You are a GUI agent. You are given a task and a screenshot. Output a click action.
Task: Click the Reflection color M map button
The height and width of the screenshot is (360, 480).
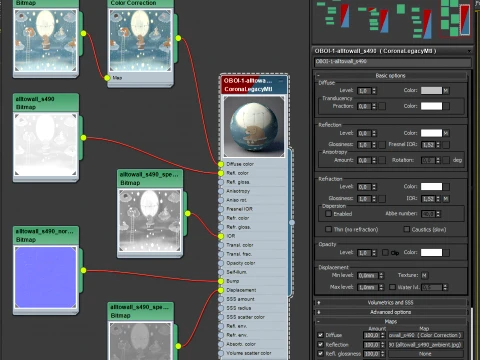(x=446, y=133)
